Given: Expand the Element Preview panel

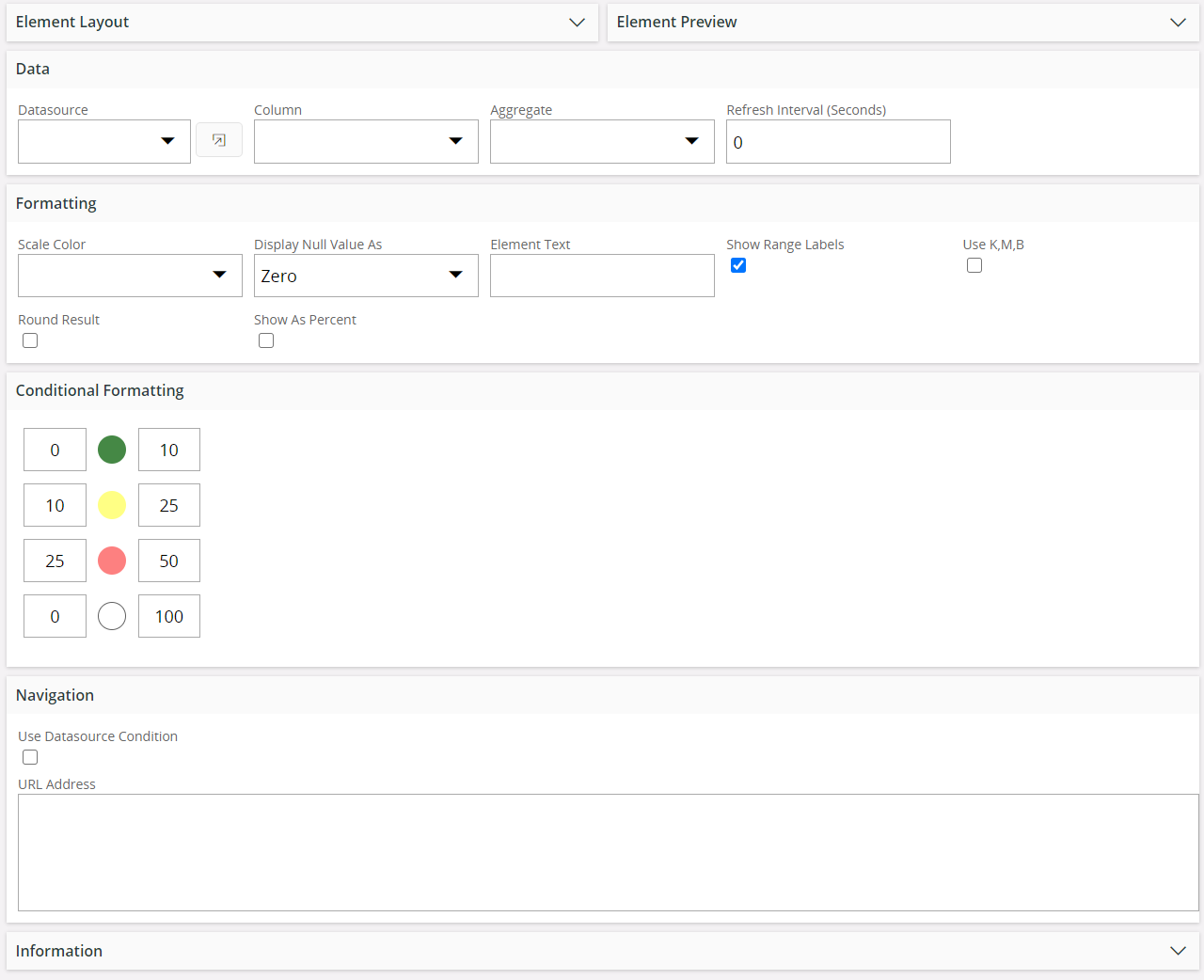Looking at the screenshot, I should tap(903, 22).
